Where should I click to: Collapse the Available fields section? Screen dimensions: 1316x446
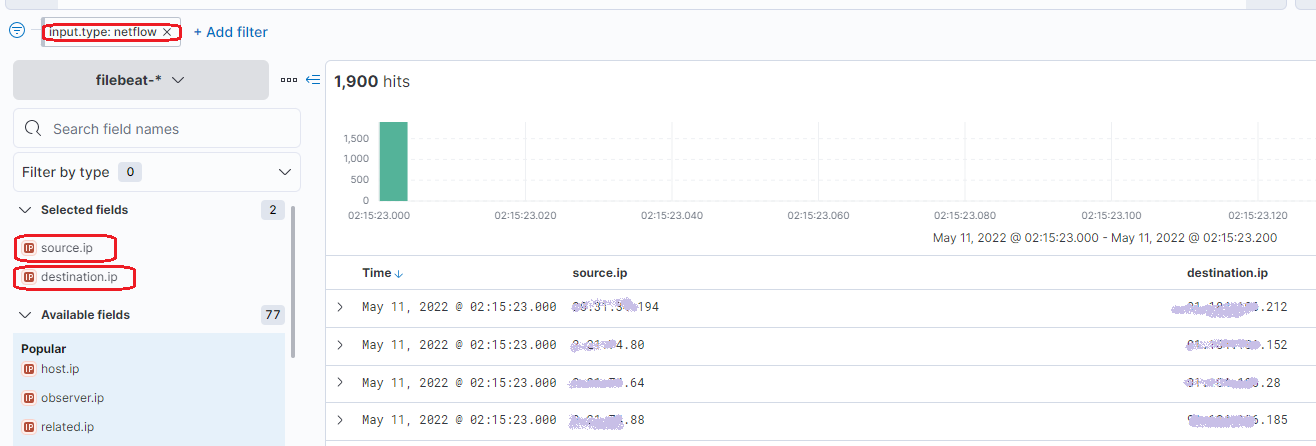click(26, 315)
